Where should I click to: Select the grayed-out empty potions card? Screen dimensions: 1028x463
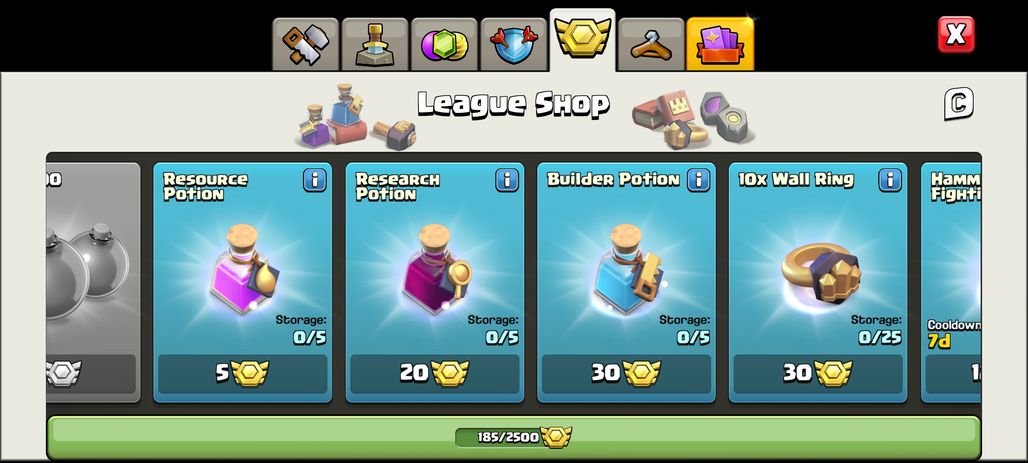(93, 282)
